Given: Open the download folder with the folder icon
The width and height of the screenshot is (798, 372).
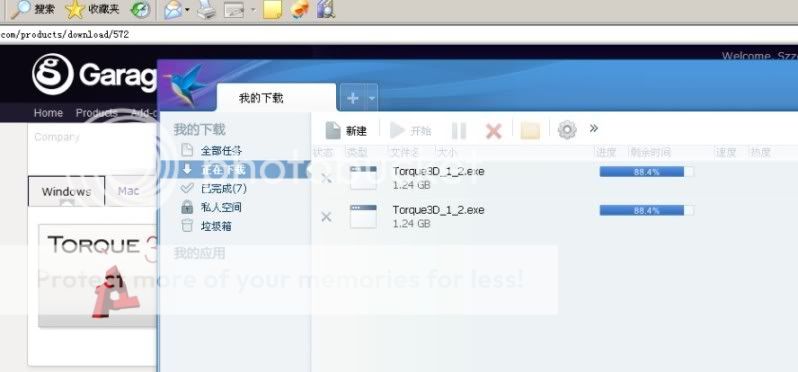Looking at the screenshot, I should point(530,131).
